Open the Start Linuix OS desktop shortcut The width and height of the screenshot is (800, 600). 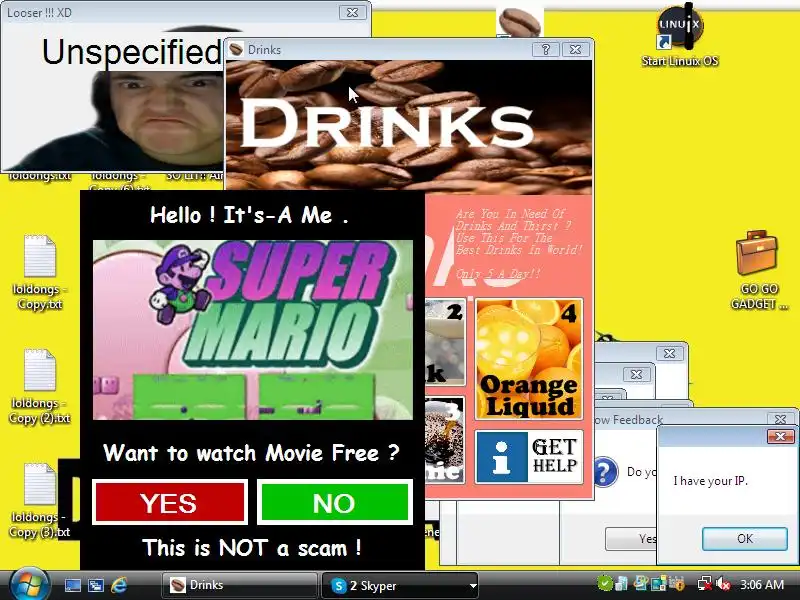click(680, 36)
